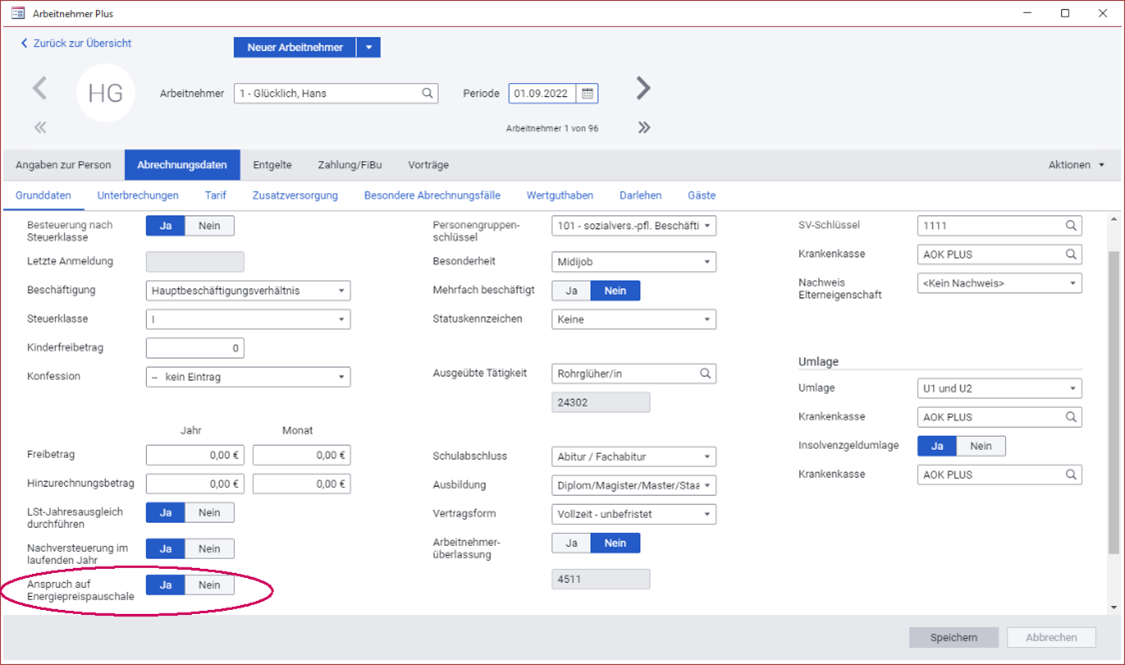The image size is (1125, 665).
Task: Click the Kinderfreibetrag input field
Action: (195, 348)
